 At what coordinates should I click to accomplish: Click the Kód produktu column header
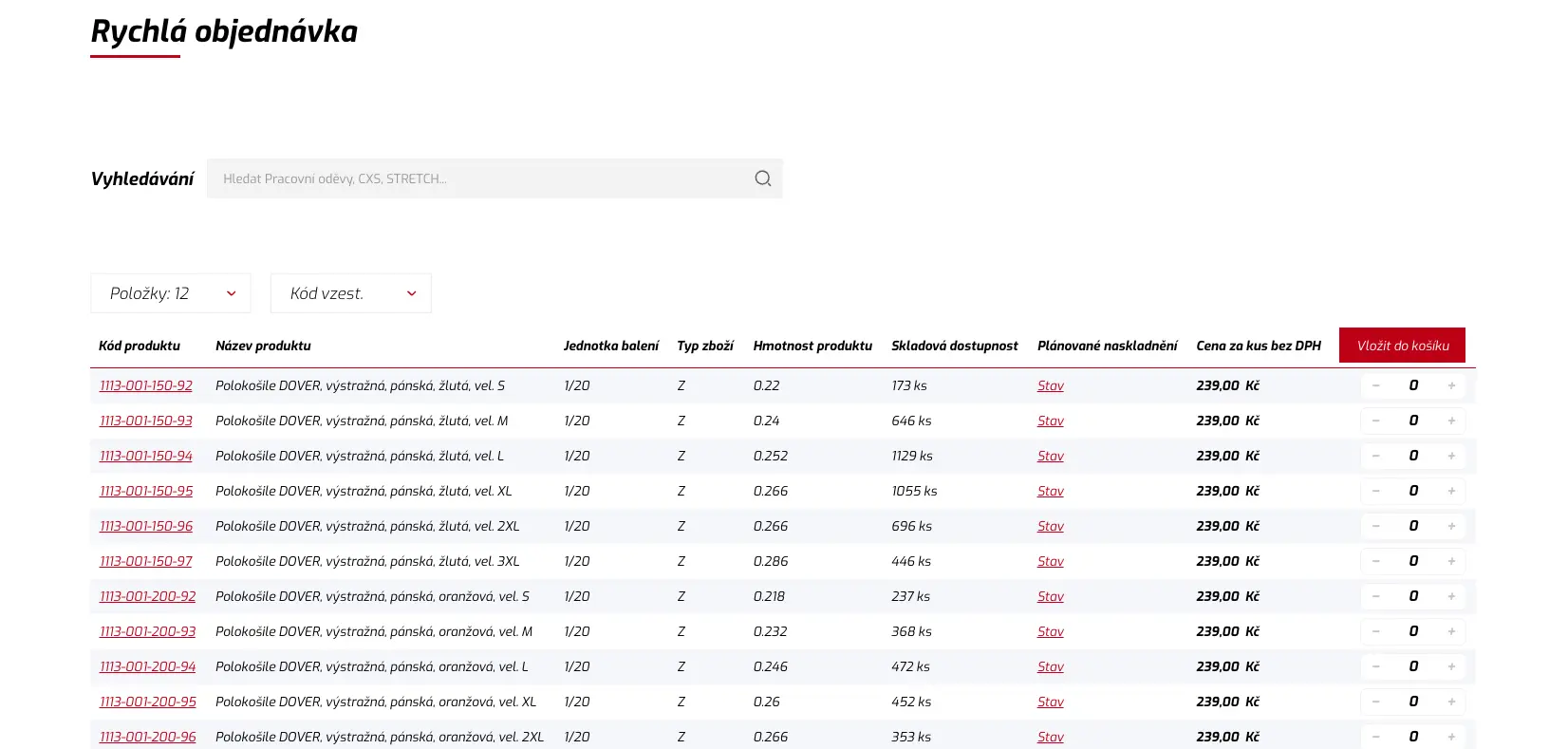coord(140,346)
